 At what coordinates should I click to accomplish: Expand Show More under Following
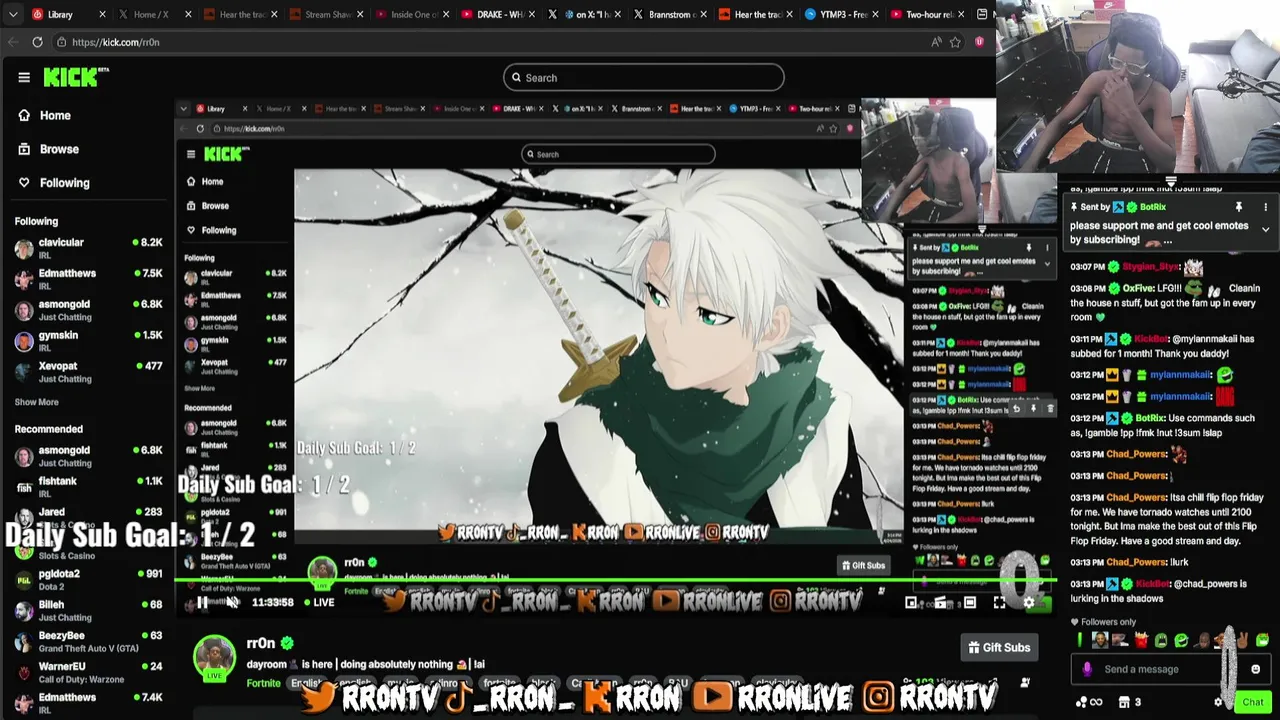pyautogui.click(x=36, y=402)
